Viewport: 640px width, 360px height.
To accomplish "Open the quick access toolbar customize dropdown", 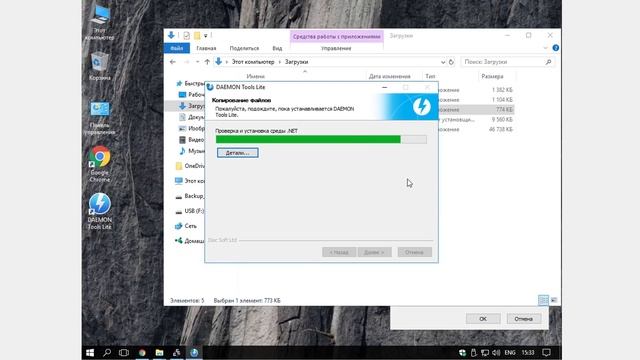I will point(206,36).
